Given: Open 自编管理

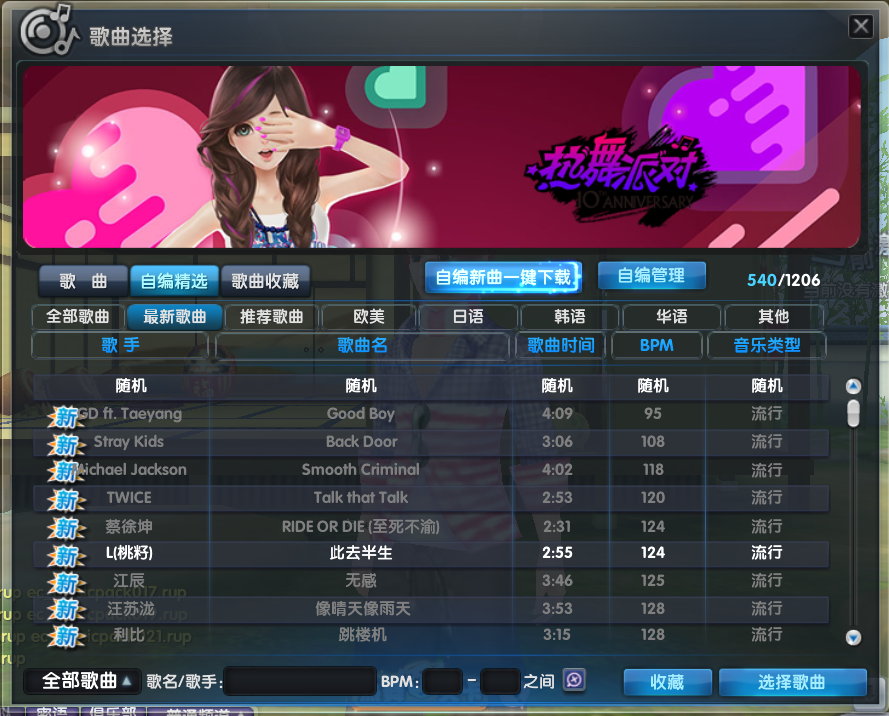Looking at the screenshot, I should [x=651, y=276].
